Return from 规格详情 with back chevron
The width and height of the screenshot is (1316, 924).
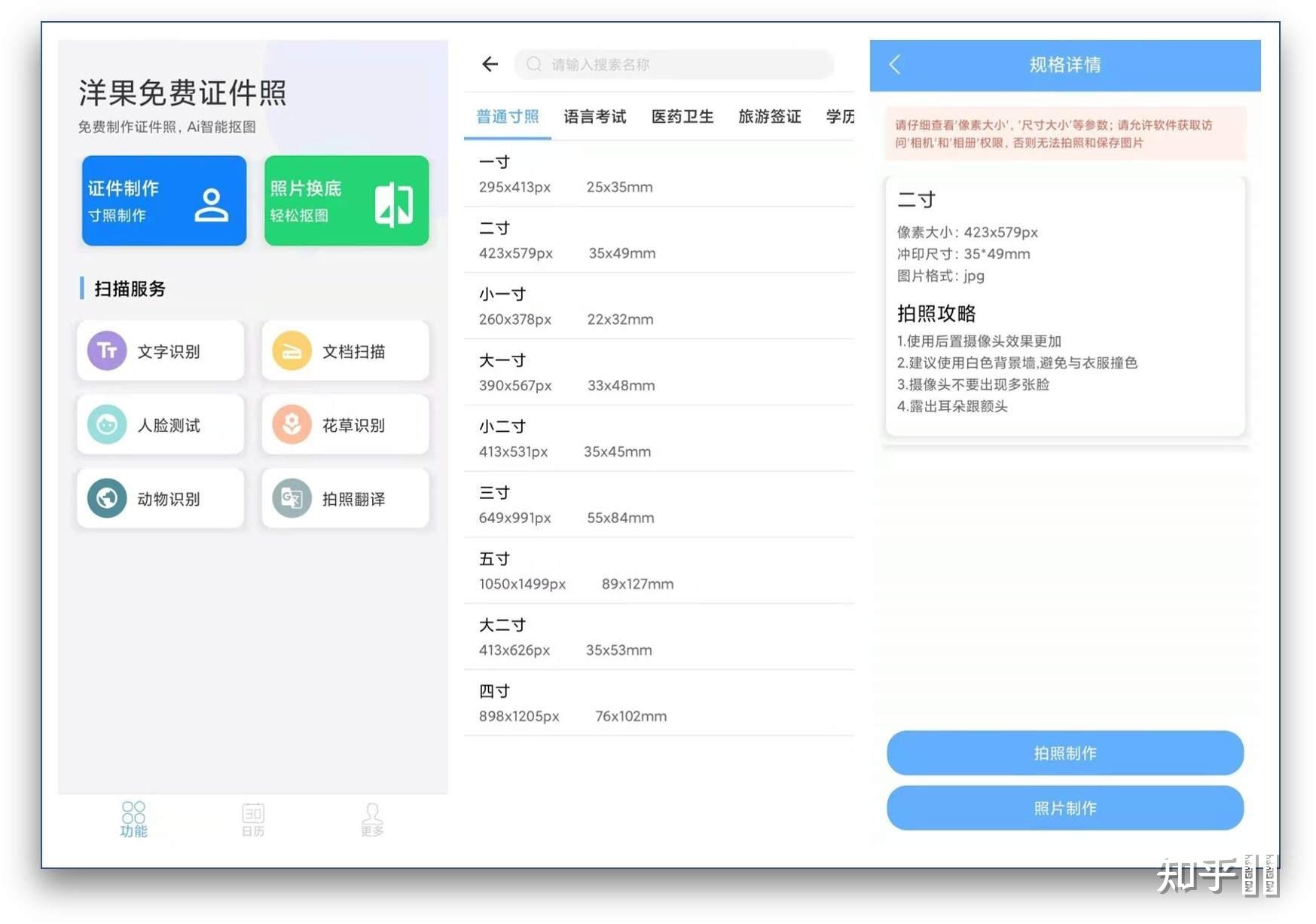(895, 65)
